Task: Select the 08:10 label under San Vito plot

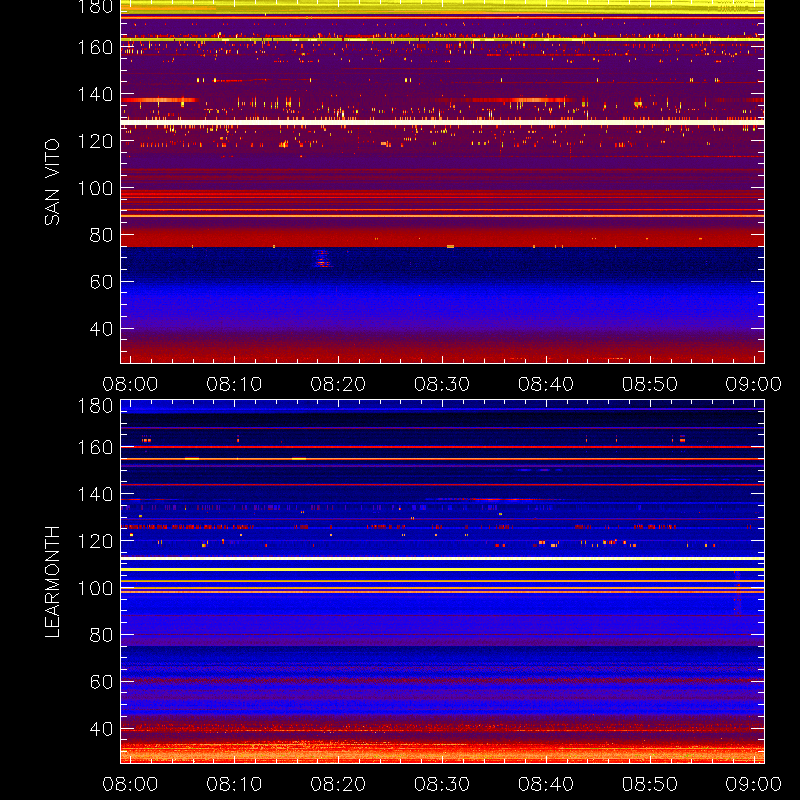Action: pyautogui.click(x=234, y=384)
